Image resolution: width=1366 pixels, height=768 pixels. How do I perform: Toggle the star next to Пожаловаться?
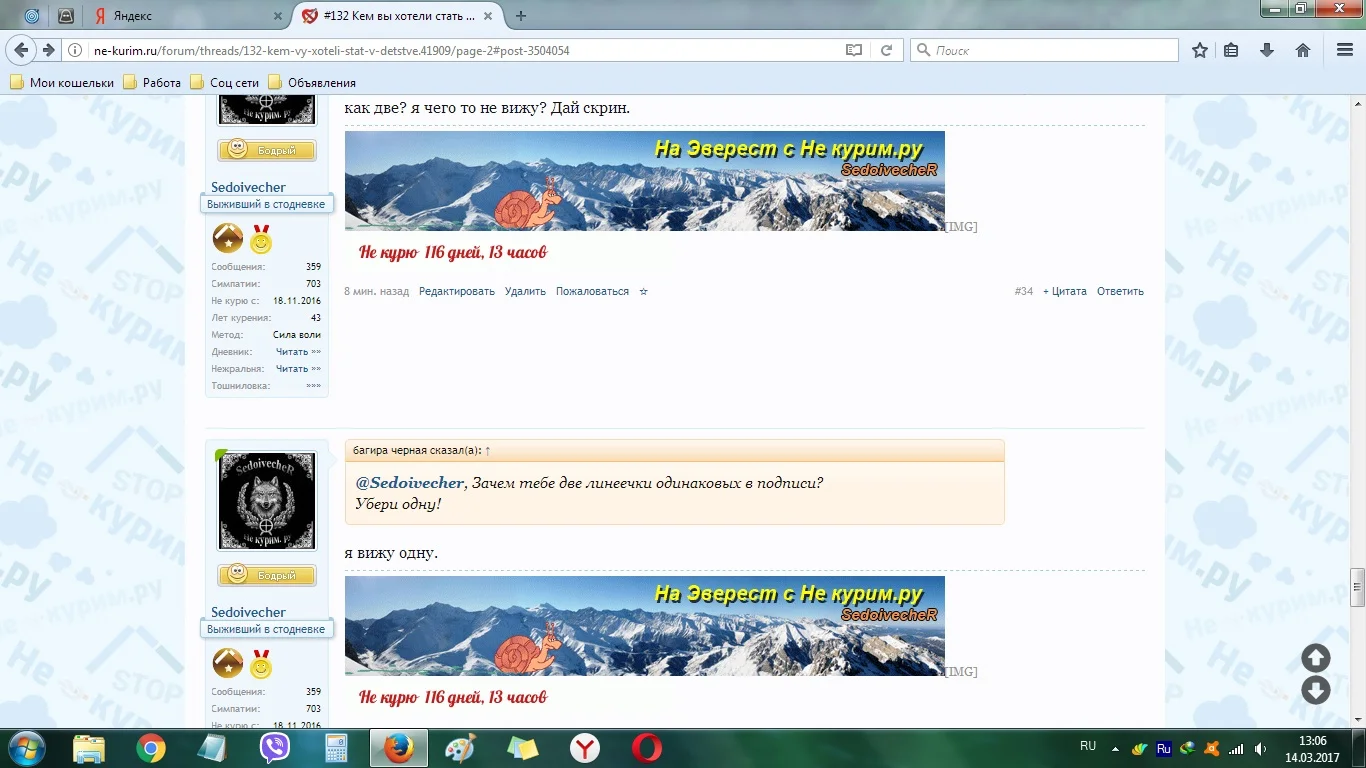[643, 292]
